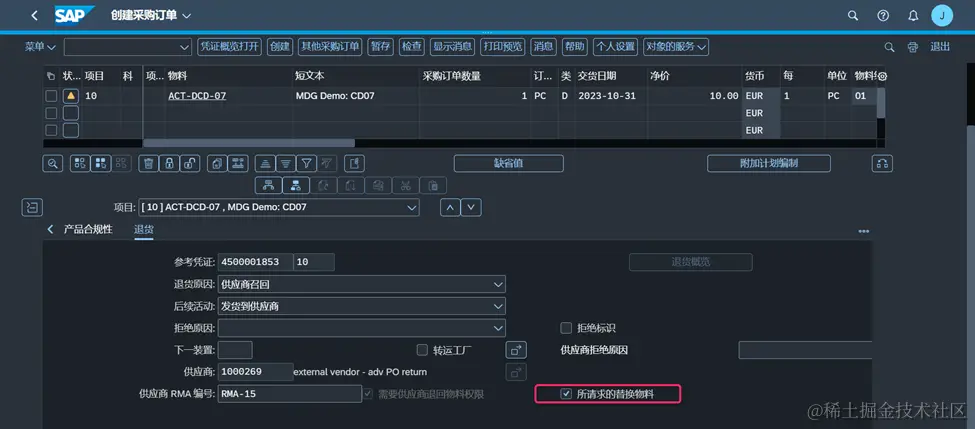The width and height of the screenshot is (975, 429).
Task: Click the item table horizontal scrollbar
Action: pyautogui.click(x=249, y=143)
